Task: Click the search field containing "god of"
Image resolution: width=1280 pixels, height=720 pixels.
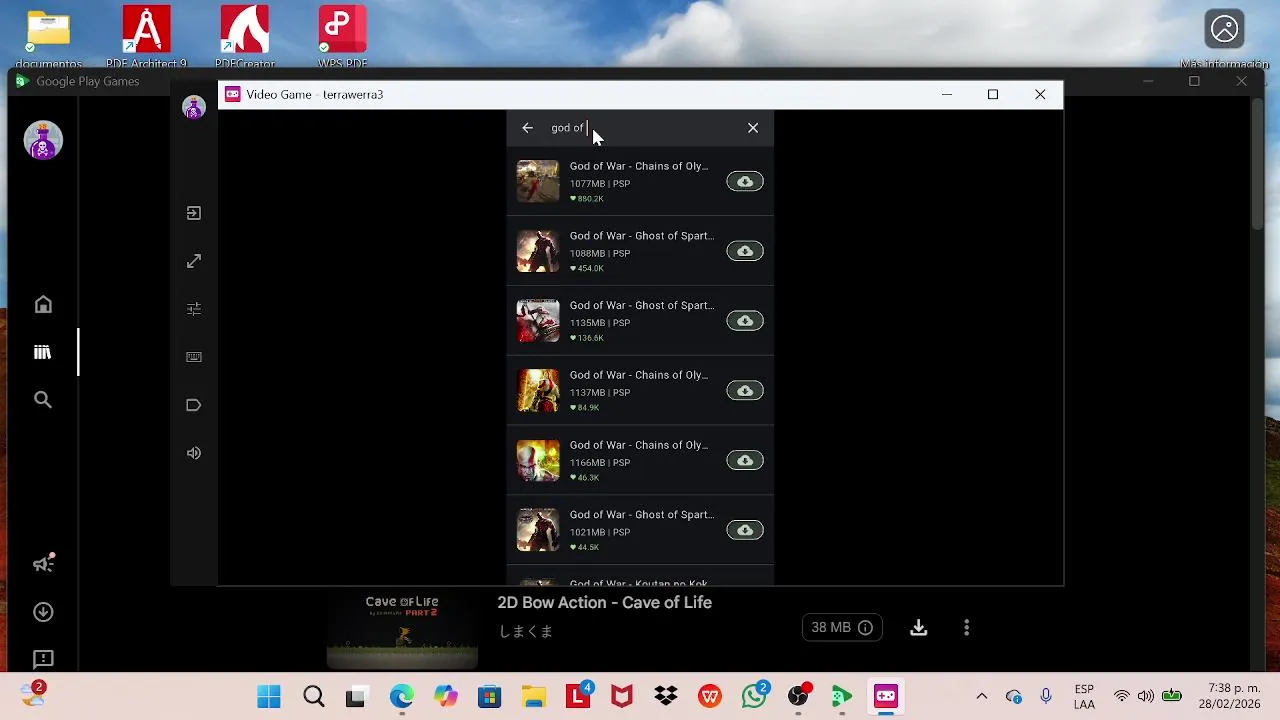Action: tap(640, 128)
